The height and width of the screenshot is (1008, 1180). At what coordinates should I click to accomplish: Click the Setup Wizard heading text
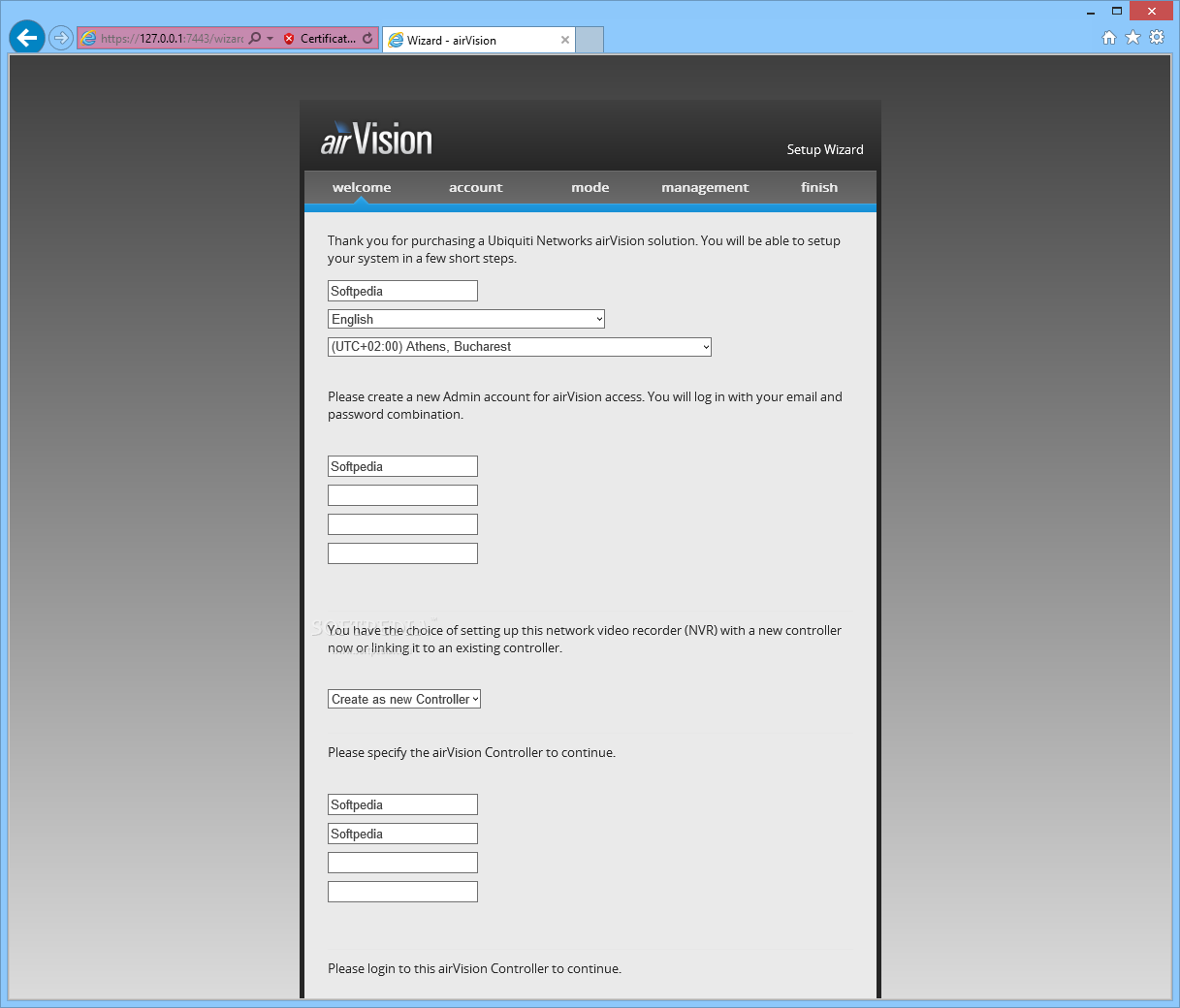(x=825, y=149)
